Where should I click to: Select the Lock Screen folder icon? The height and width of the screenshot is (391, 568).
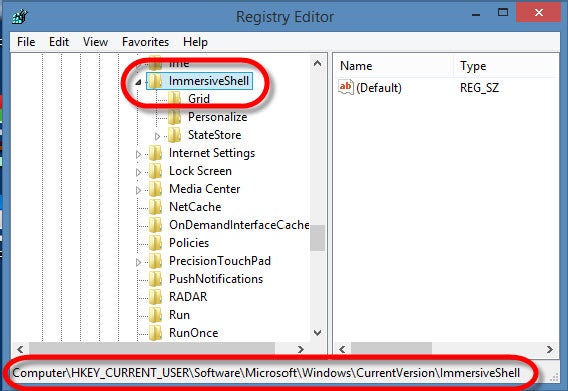coord(156,171)
